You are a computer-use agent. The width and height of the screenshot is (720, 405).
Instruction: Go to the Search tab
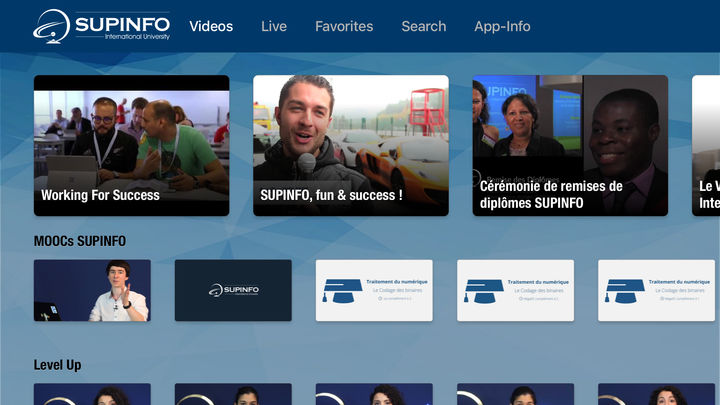coord(424,26)
